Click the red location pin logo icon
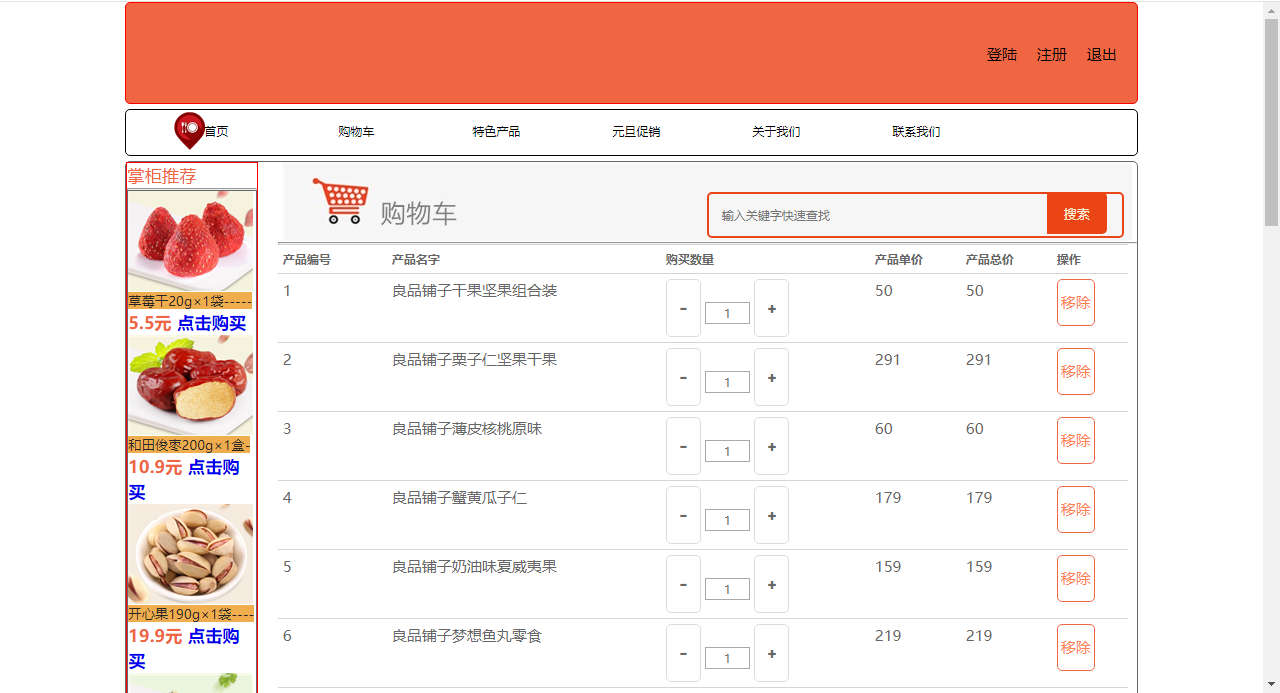 click(x=190, y=130)
